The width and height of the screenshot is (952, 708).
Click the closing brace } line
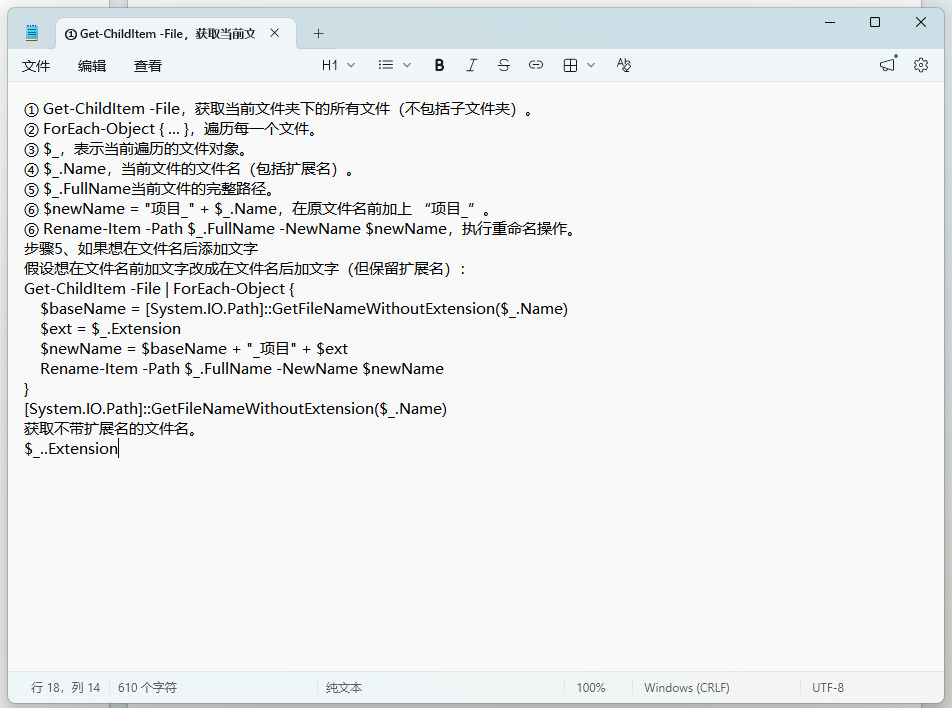26,389
